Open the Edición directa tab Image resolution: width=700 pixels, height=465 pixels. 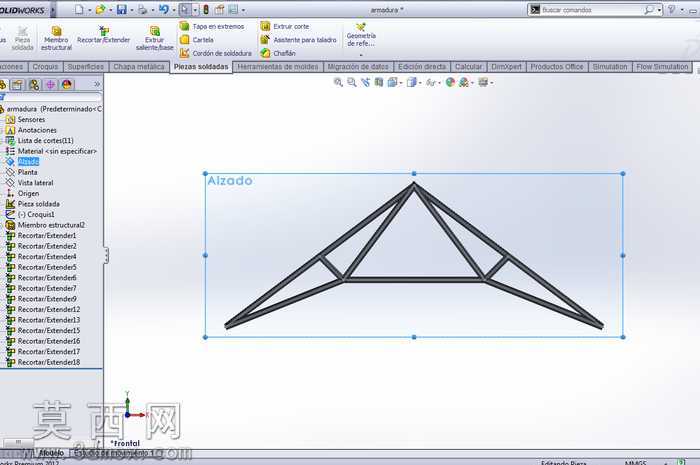point(422,66)
